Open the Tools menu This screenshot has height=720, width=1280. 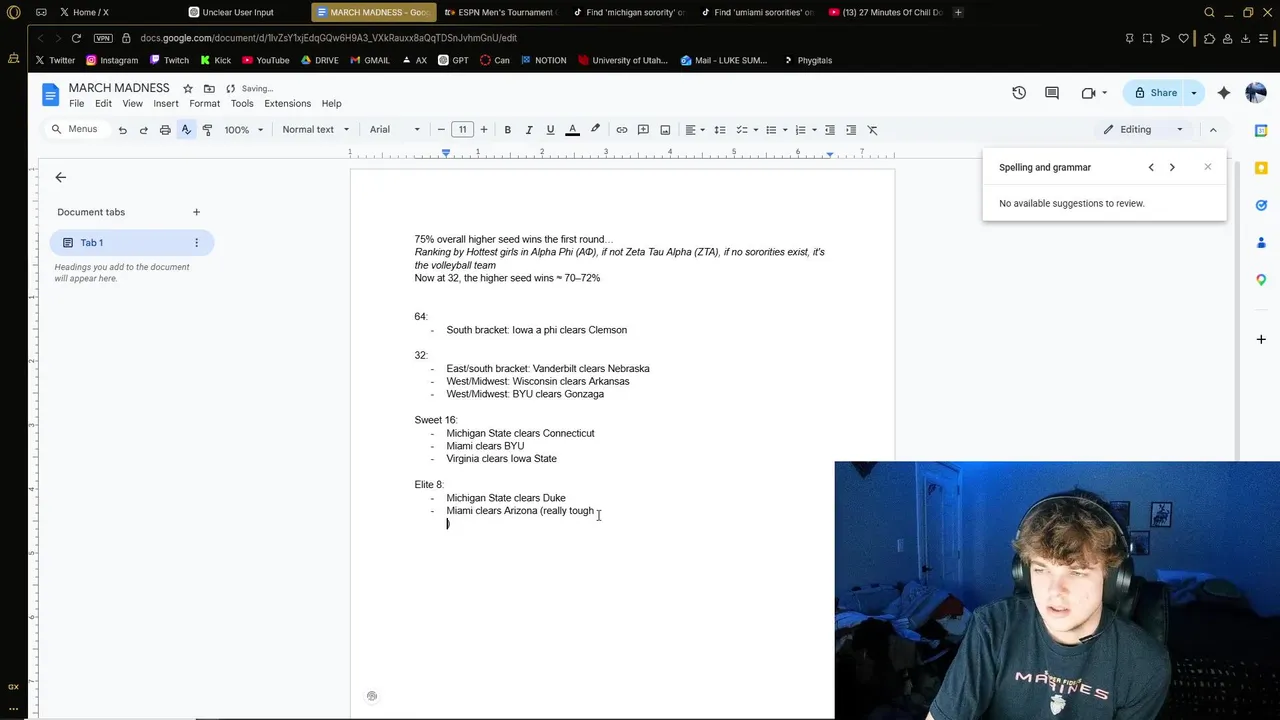(242, 104)
